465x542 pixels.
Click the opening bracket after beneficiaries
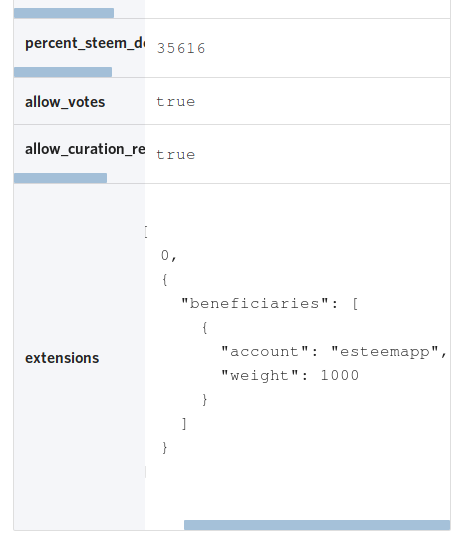coord(355,304)
